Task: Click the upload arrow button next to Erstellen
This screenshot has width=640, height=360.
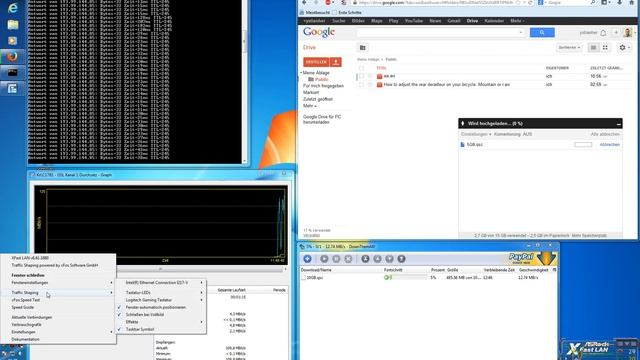Action: click(336, 62)
